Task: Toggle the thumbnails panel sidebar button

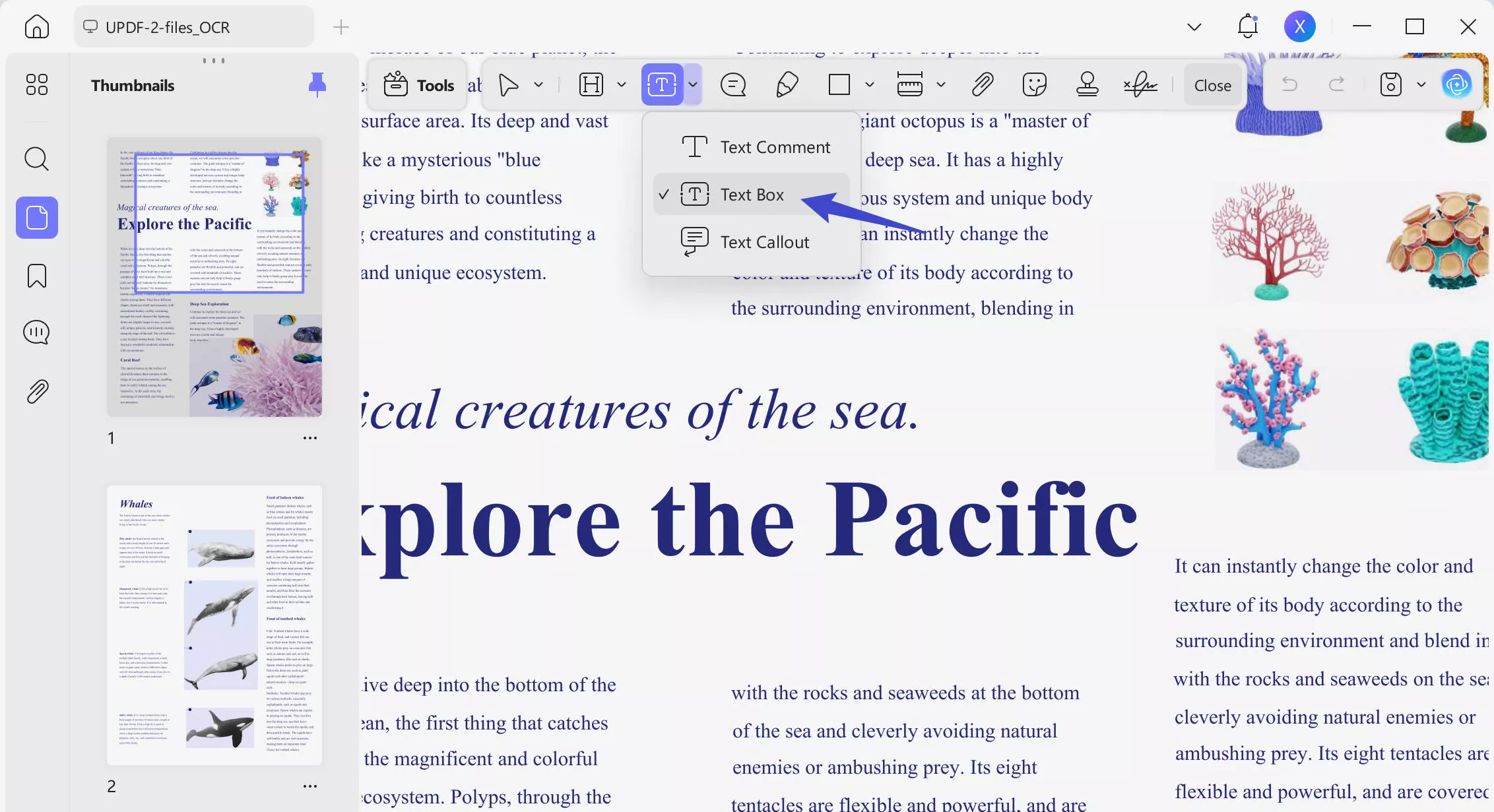Action: (37, 218)
